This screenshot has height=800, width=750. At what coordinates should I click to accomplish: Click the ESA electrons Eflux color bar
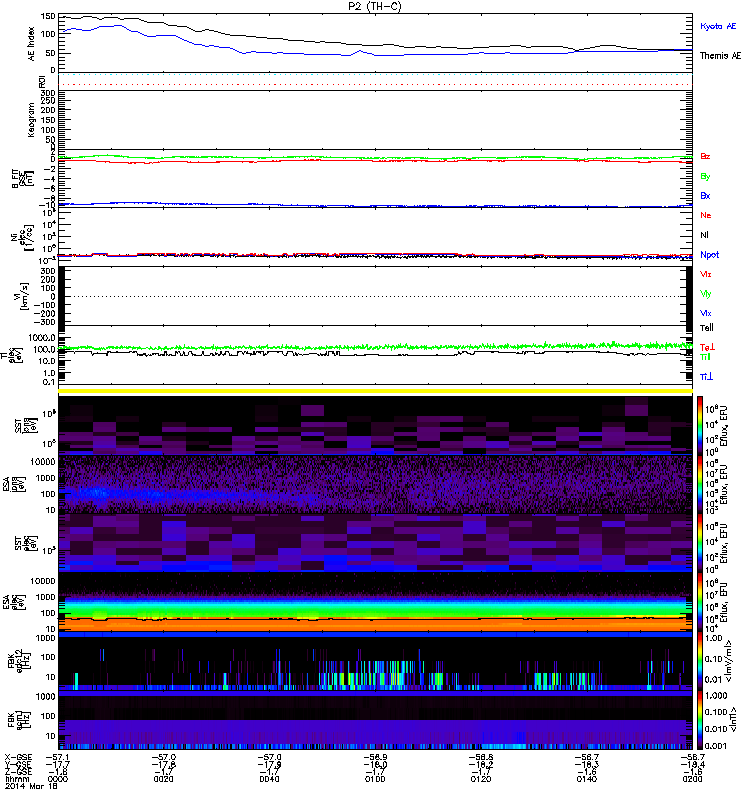point(701,602)
